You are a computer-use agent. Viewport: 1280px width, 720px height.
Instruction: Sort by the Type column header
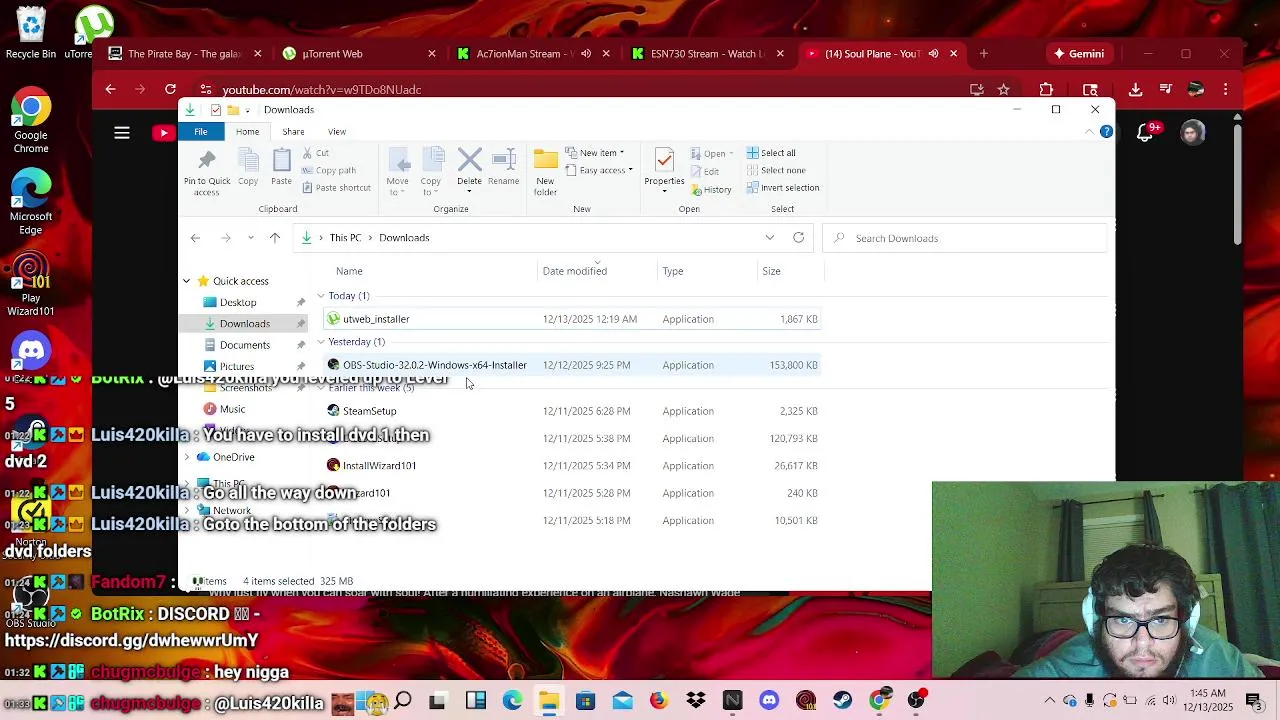tap(673, 271)
